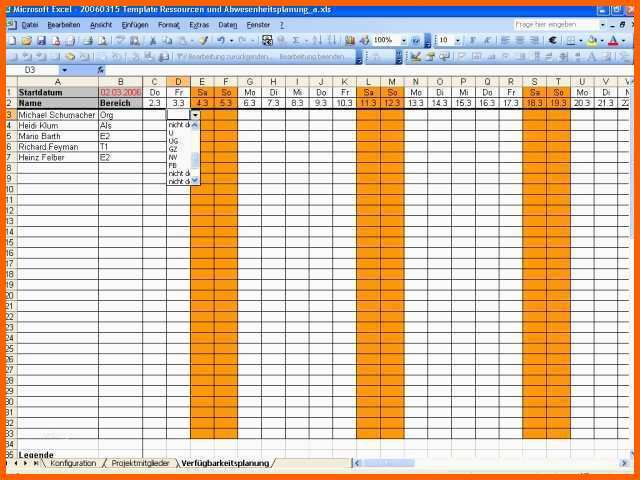
Task: Open the font size 10 dropdown
Action: pyautogui.click(x=458, y=40)
